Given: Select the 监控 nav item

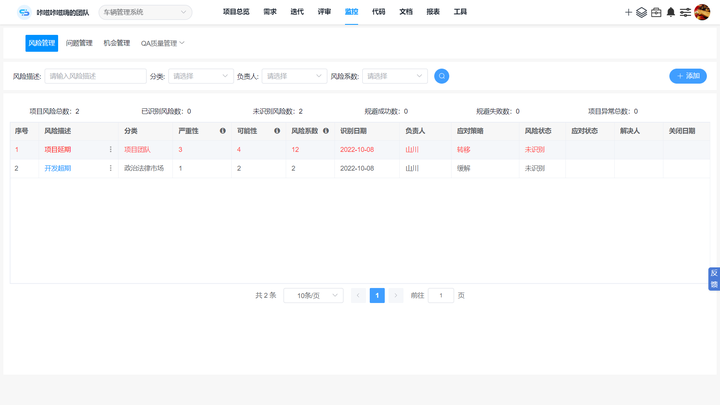Looking at the screenshot, I should coord(351,12).
